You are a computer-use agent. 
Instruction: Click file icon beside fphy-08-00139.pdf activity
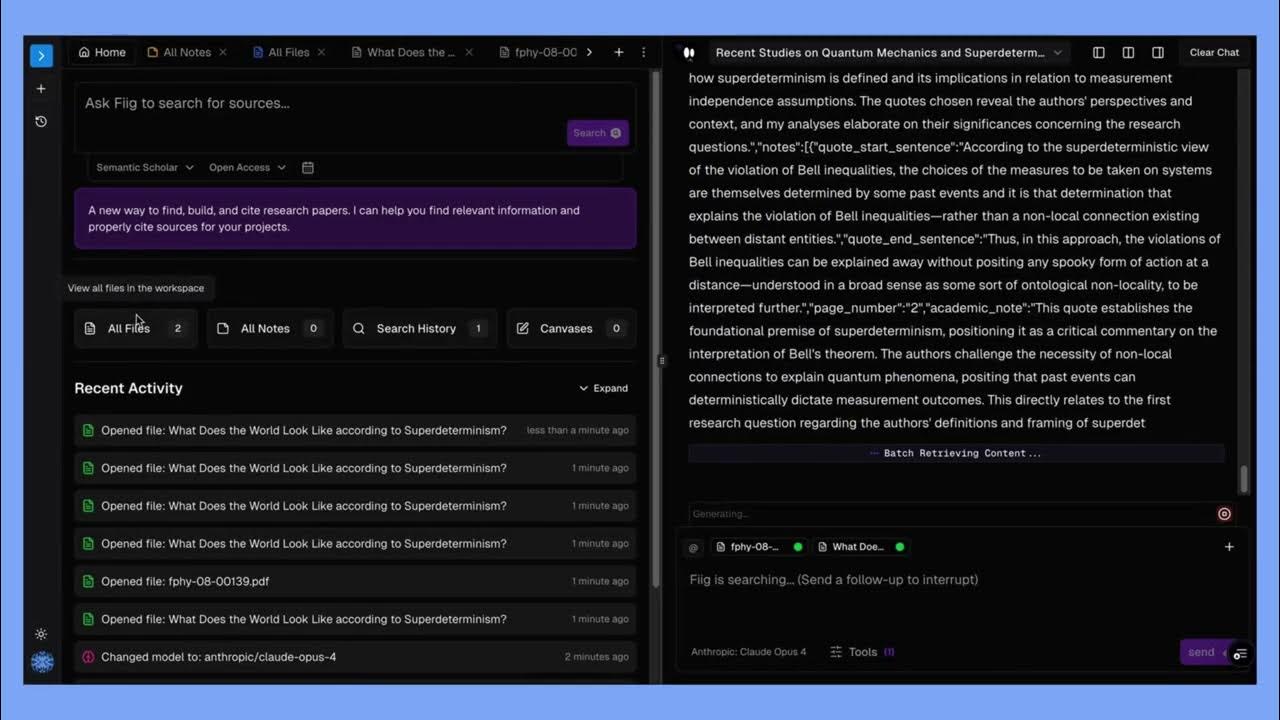88,581
